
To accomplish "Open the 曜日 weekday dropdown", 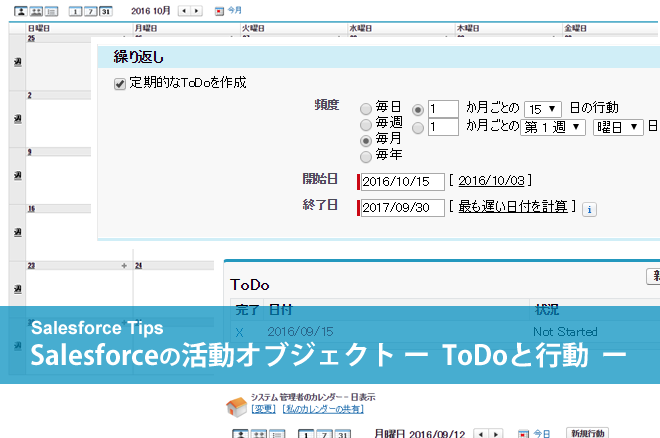I will click(x=618, y=127).
